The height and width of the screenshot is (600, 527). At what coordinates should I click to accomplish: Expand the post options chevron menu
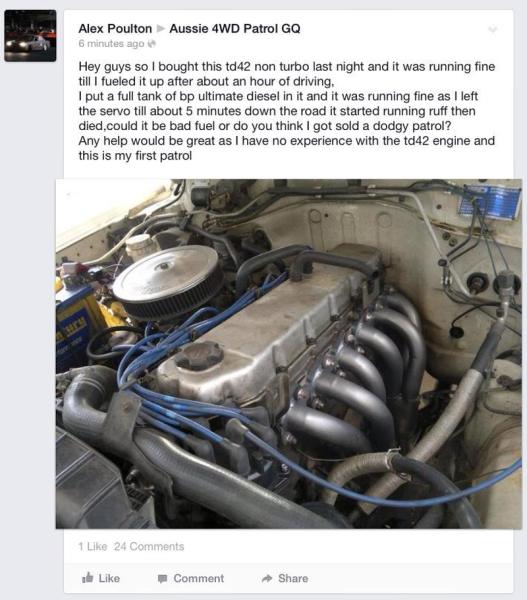click(493, 29)
